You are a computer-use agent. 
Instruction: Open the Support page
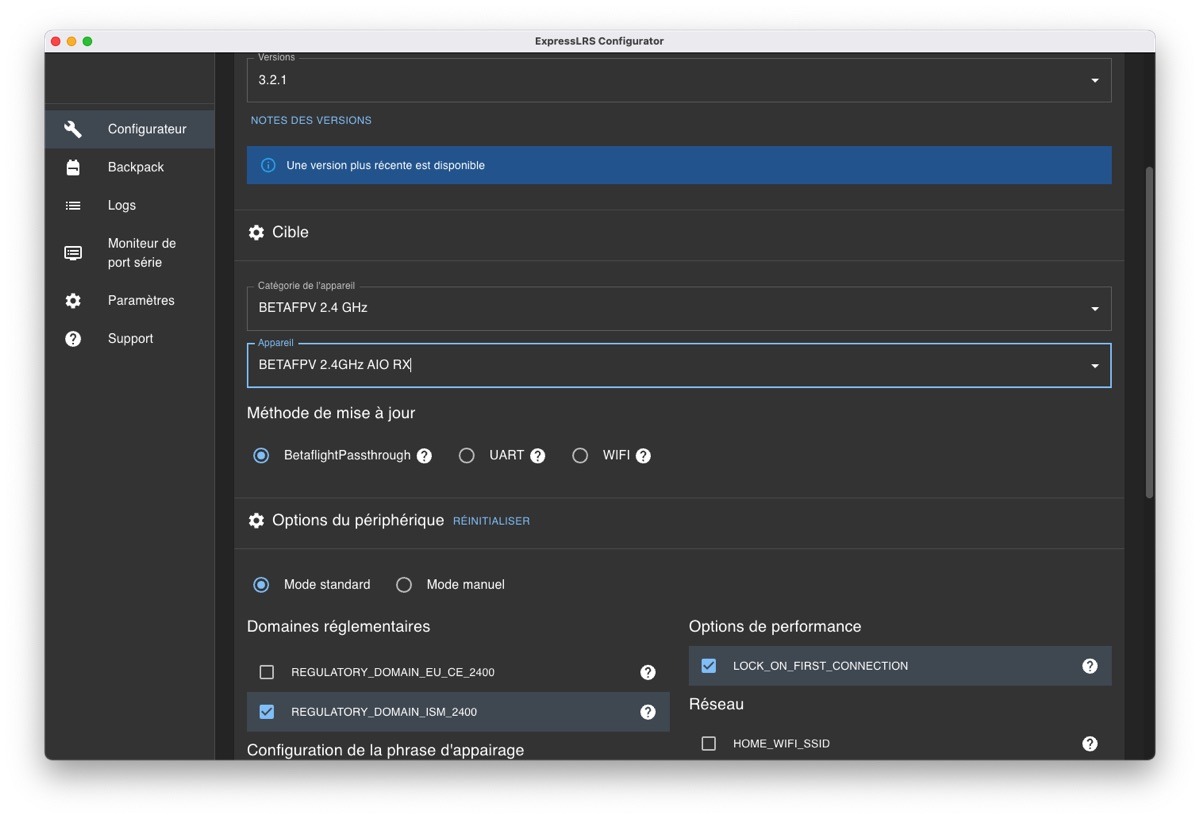(129, 339)
